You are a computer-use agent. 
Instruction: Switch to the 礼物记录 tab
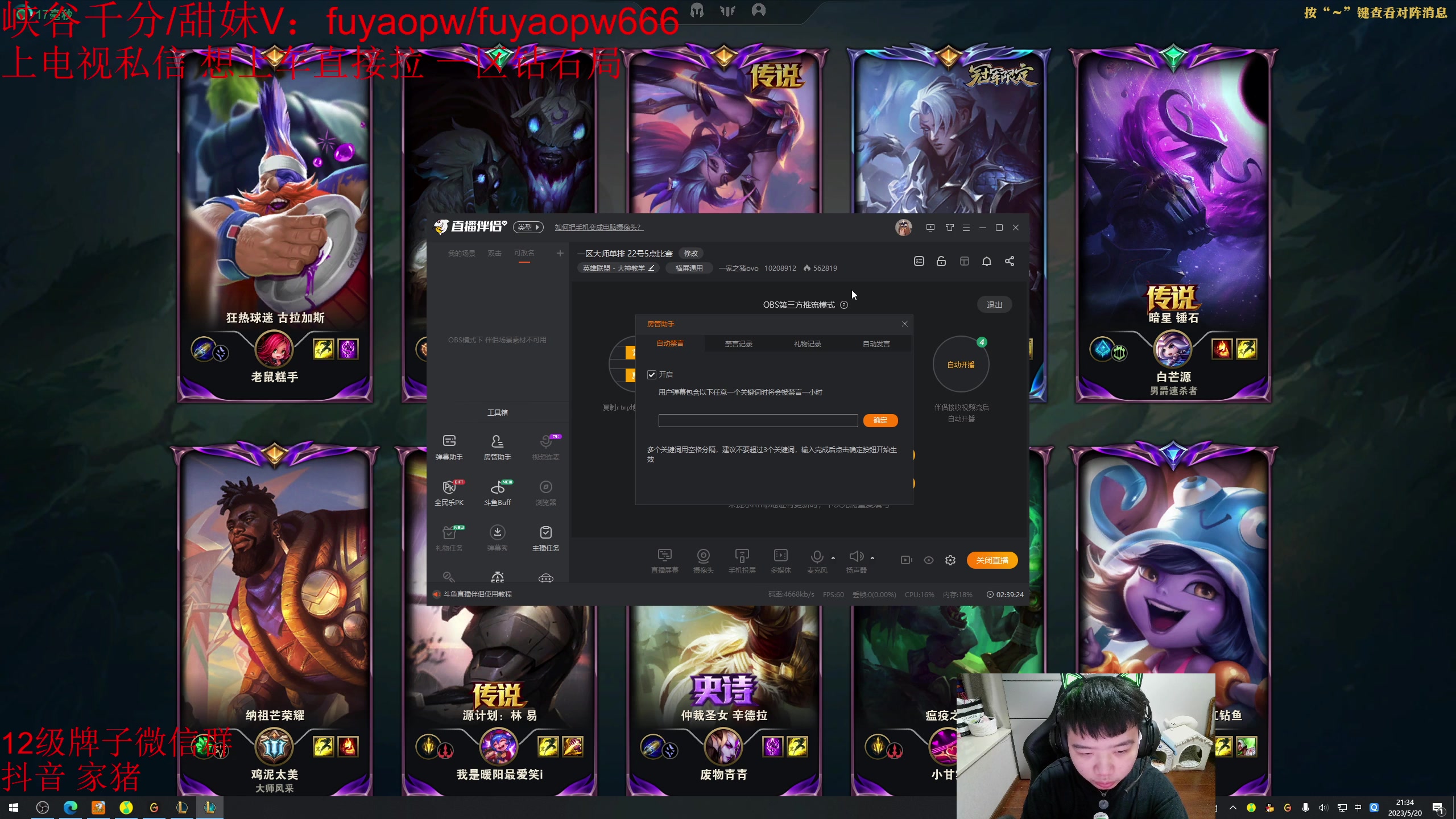click(x=807, y=344)
